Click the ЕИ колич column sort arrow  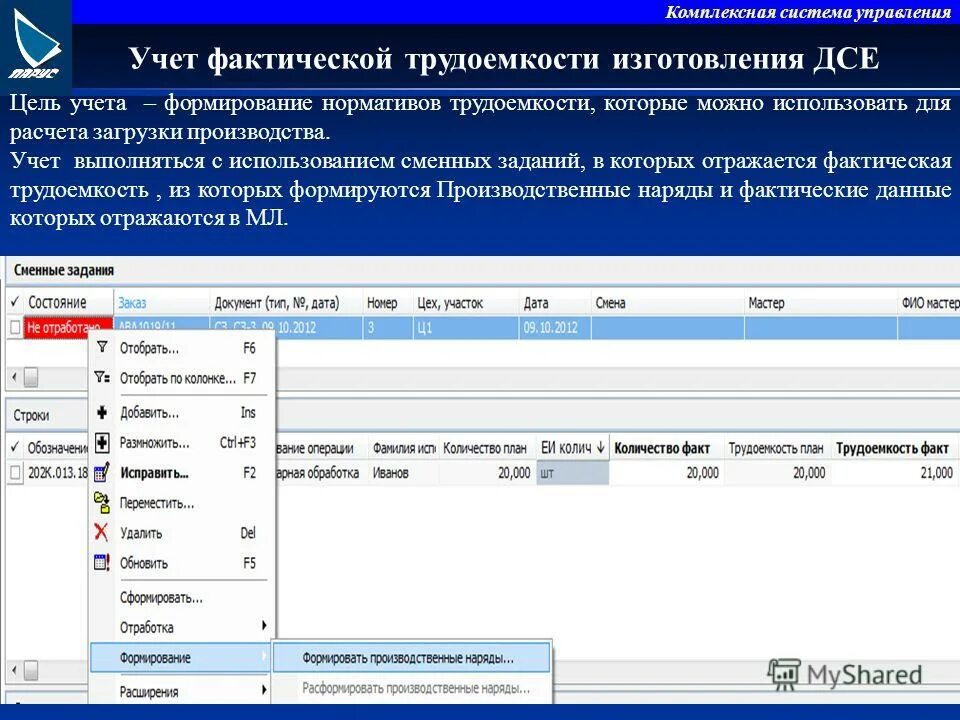pos(601,448)
